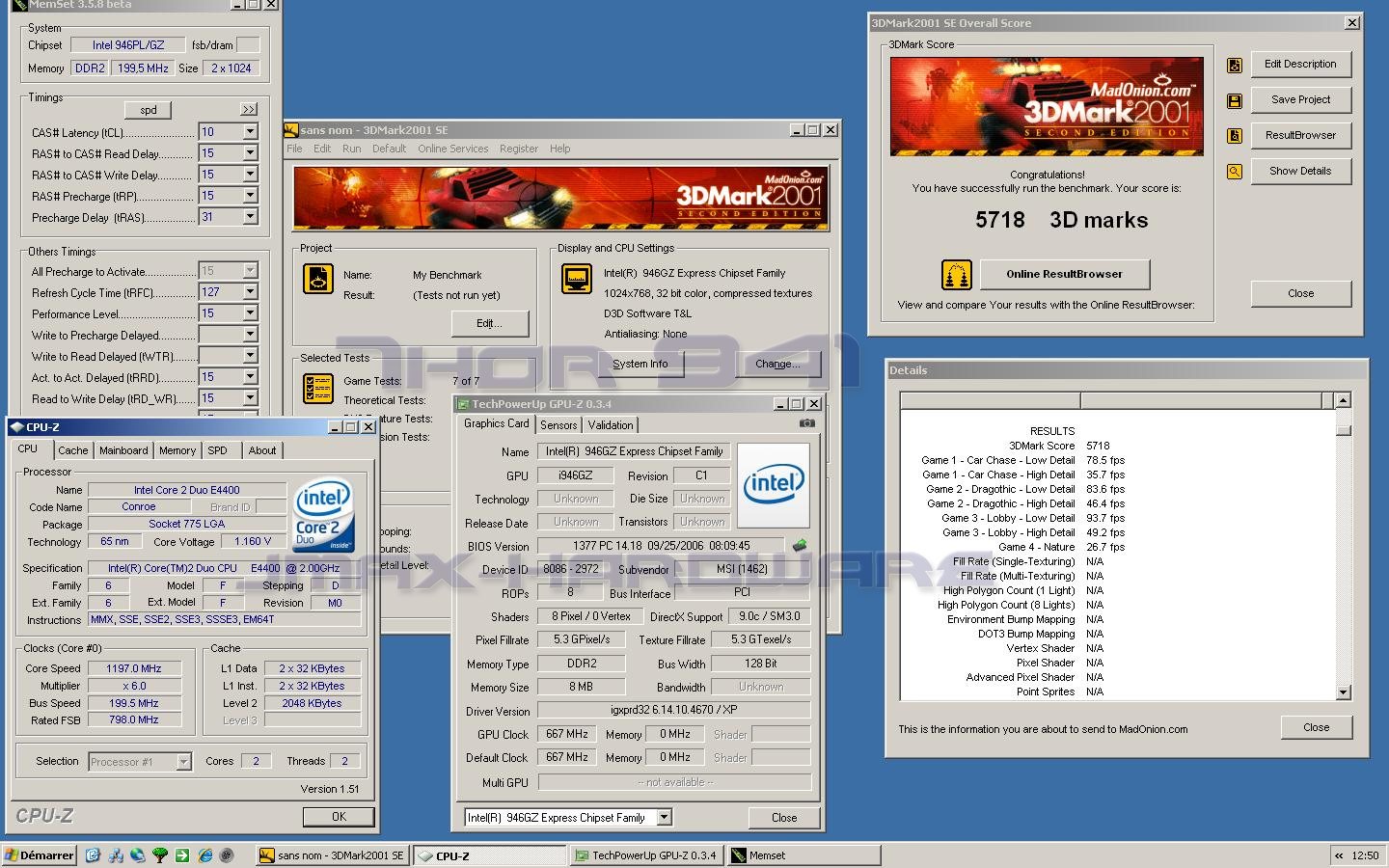Launch Internet Explorer from quick launch
This screenshot has width=1389, height=868.
[204, 854]
